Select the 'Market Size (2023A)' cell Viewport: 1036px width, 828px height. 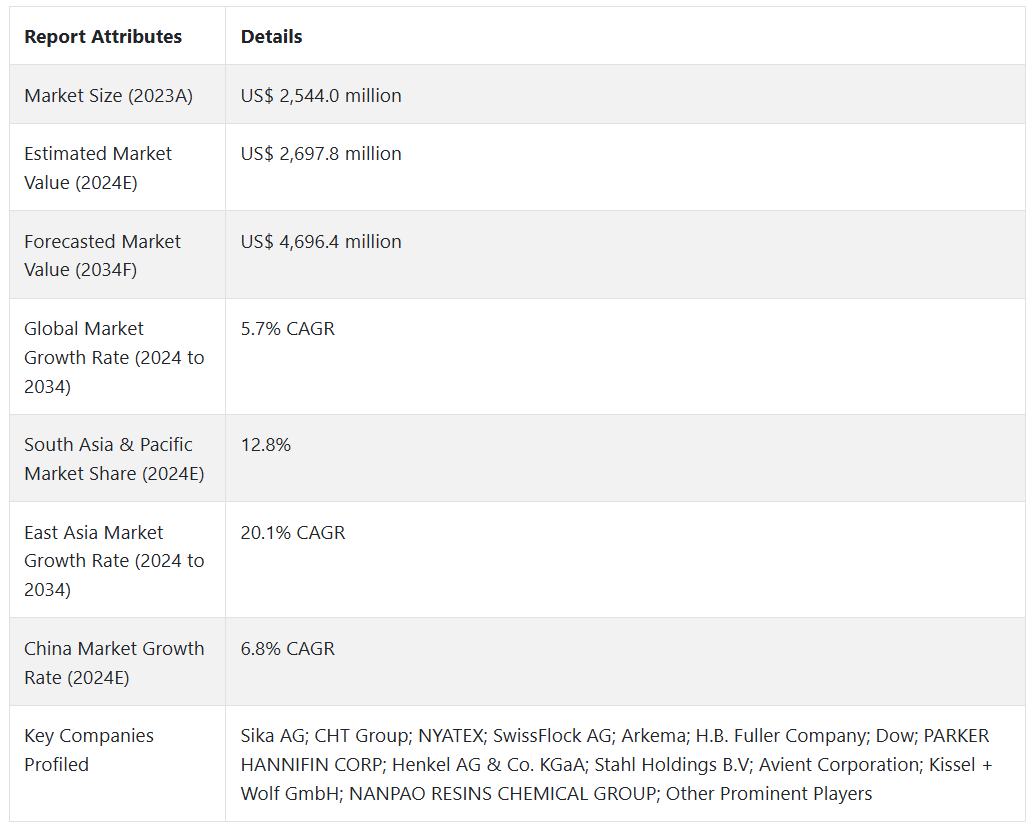coord(108,96)
